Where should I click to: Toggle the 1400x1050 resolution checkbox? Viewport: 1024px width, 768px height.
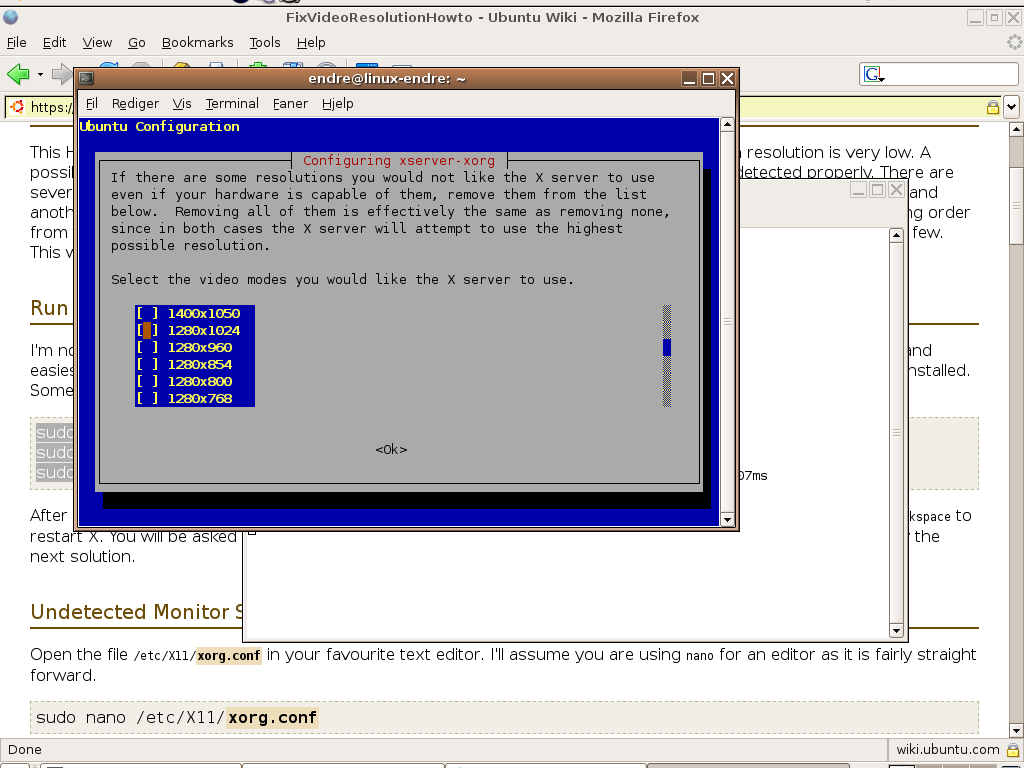pos(147,313)
